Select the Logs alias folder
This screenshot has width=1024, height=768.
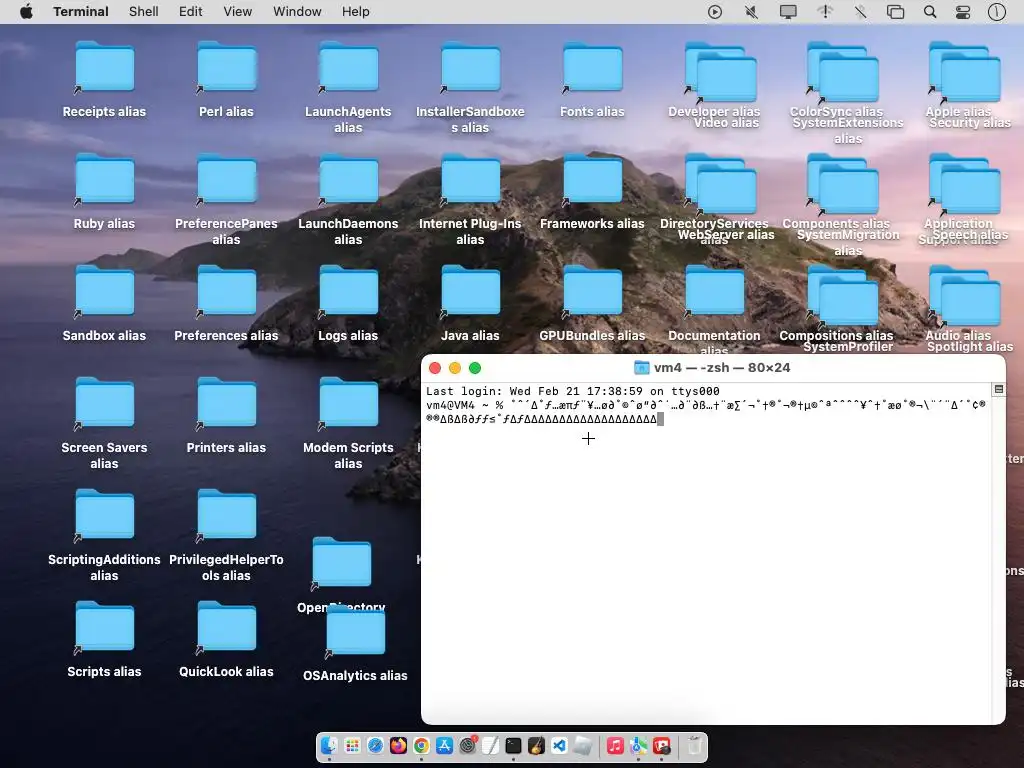pyautogui.click(x=349, y=291)
